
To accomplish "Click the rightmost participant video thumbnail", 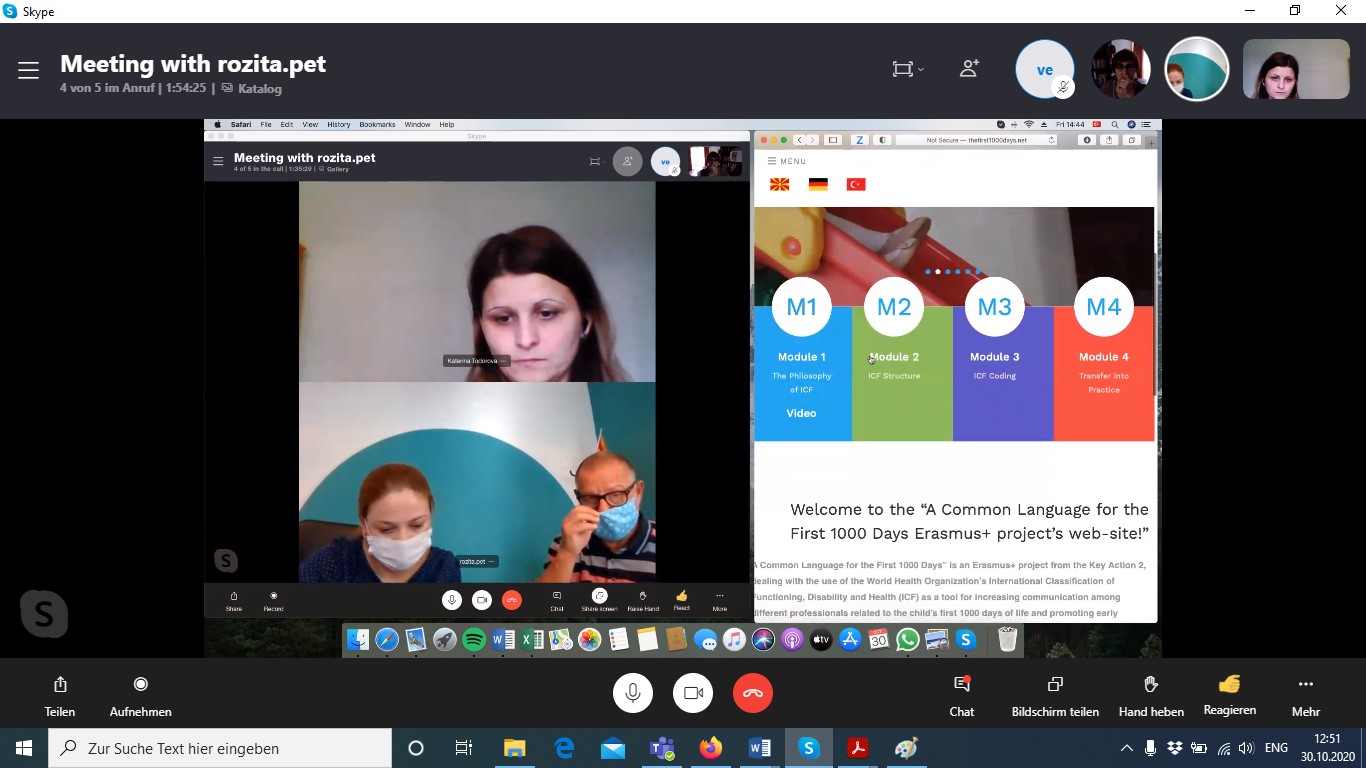I will point(1296,69).
